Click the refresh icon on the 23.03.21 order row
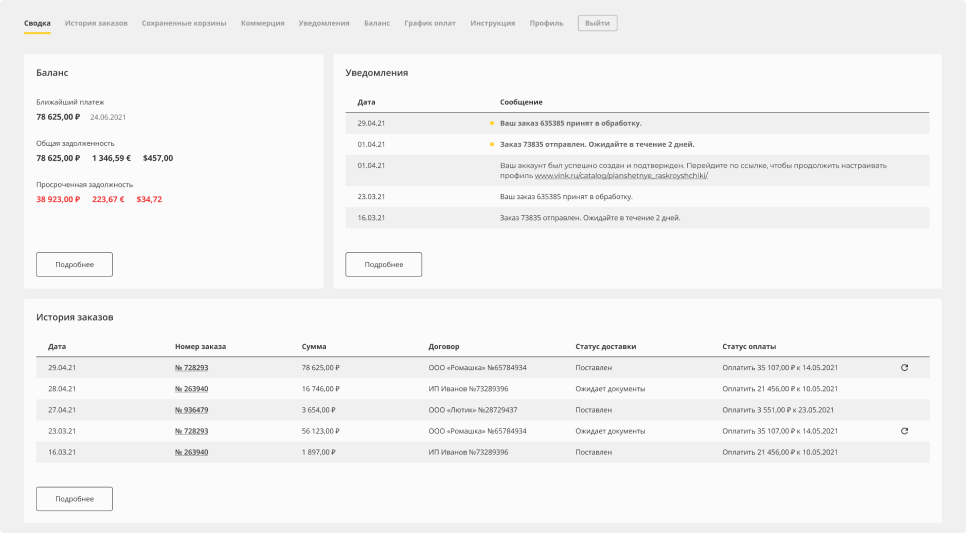Image resolution: width=966 pixels, height=533 pixels. [x=904, y=431]
